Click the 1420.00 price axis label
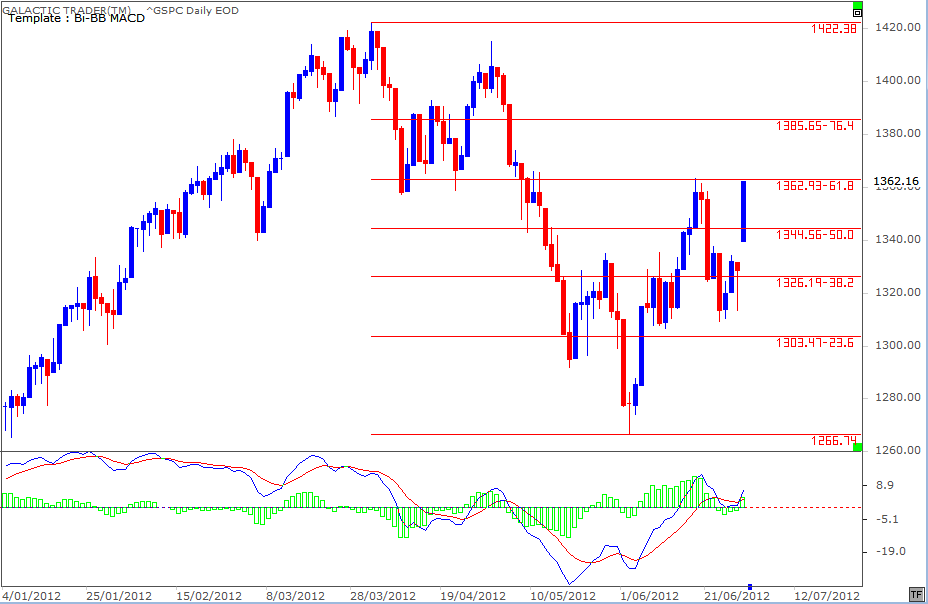The height and width of the screenshot is (604, 928). (898, 28)
